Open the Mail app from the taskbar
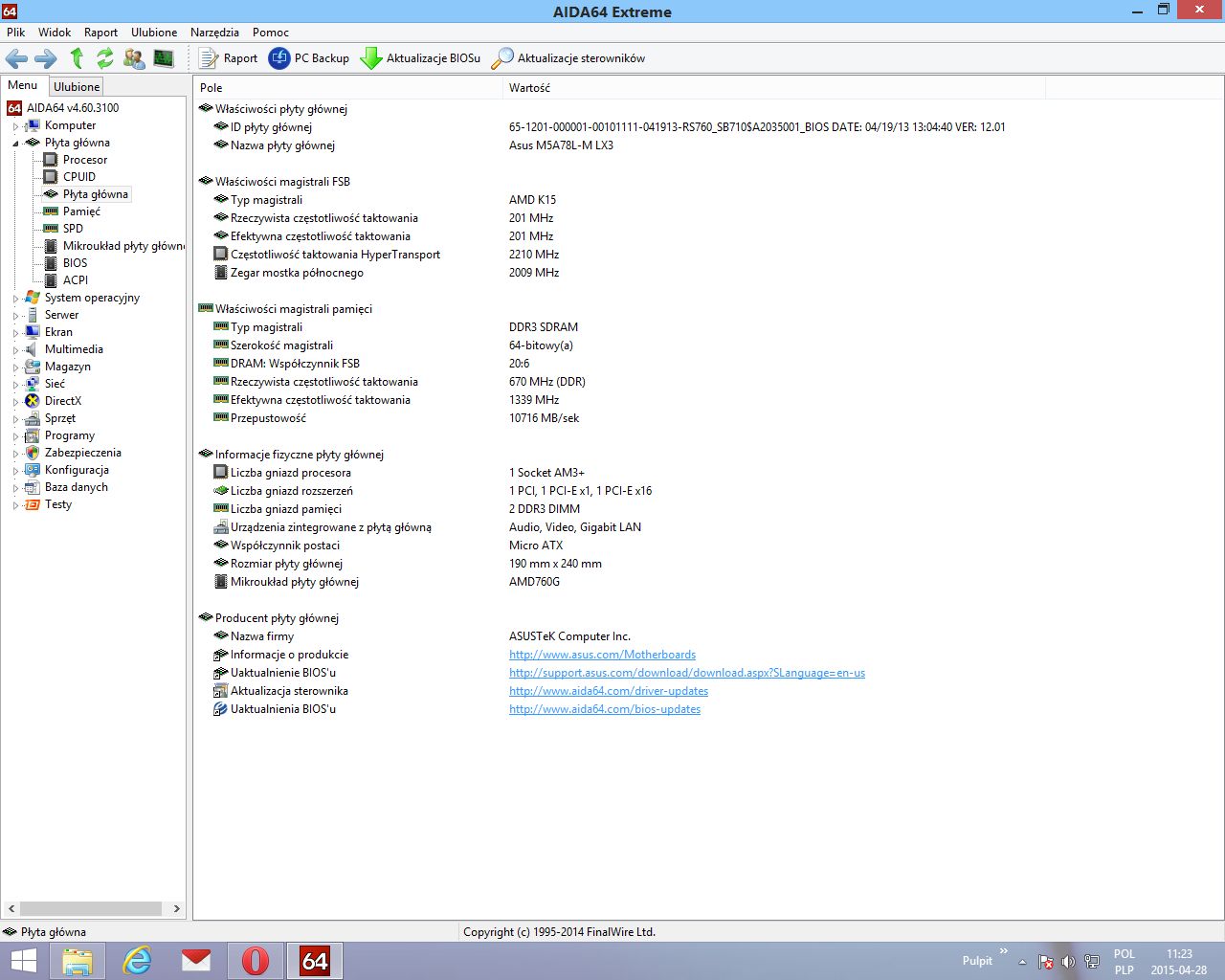1225x980 pixels. pos(196,961)
